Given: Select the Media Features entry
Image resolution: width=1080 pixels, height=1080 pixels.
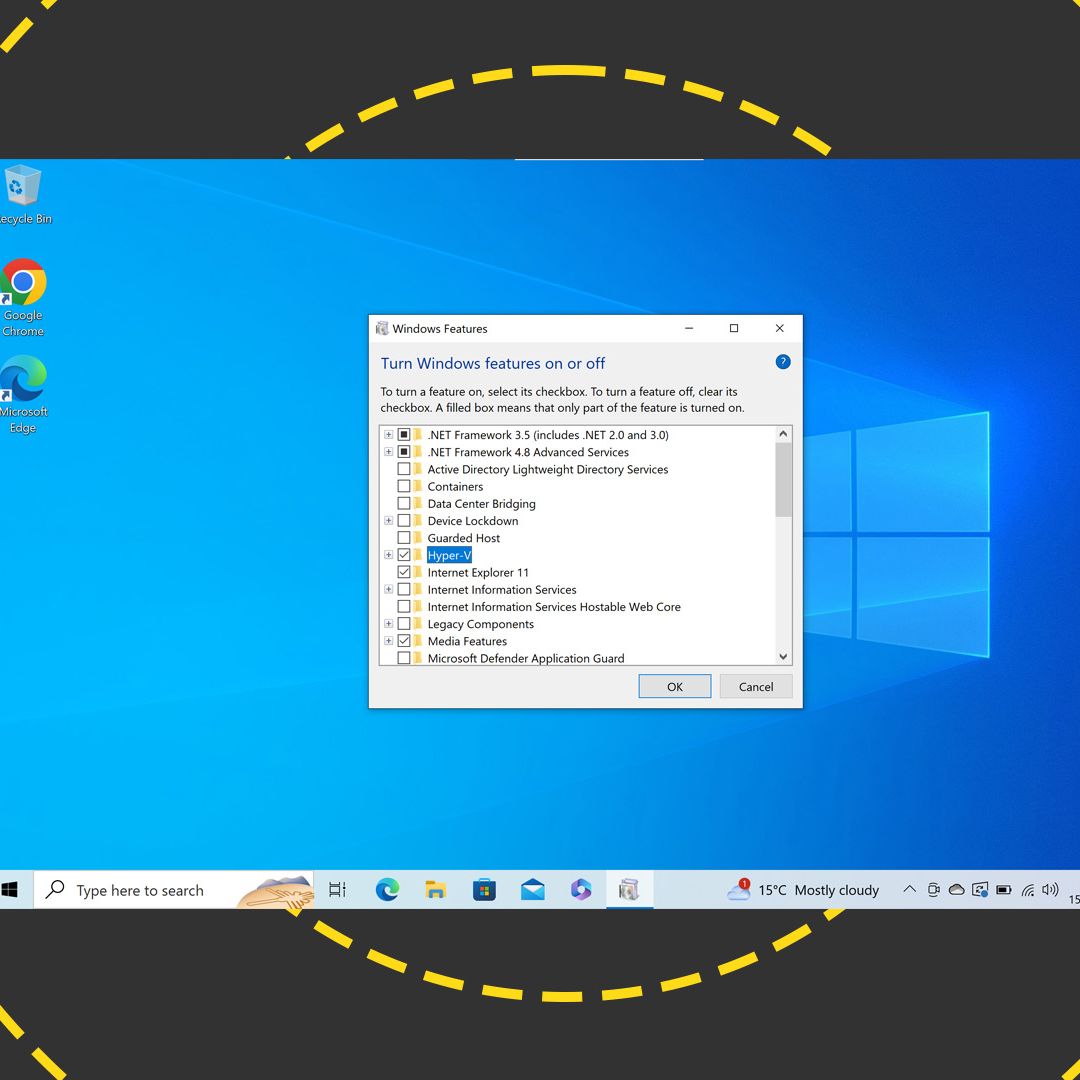Looking at the screenshot, I should pyautogui.click(x=467, y=641).
